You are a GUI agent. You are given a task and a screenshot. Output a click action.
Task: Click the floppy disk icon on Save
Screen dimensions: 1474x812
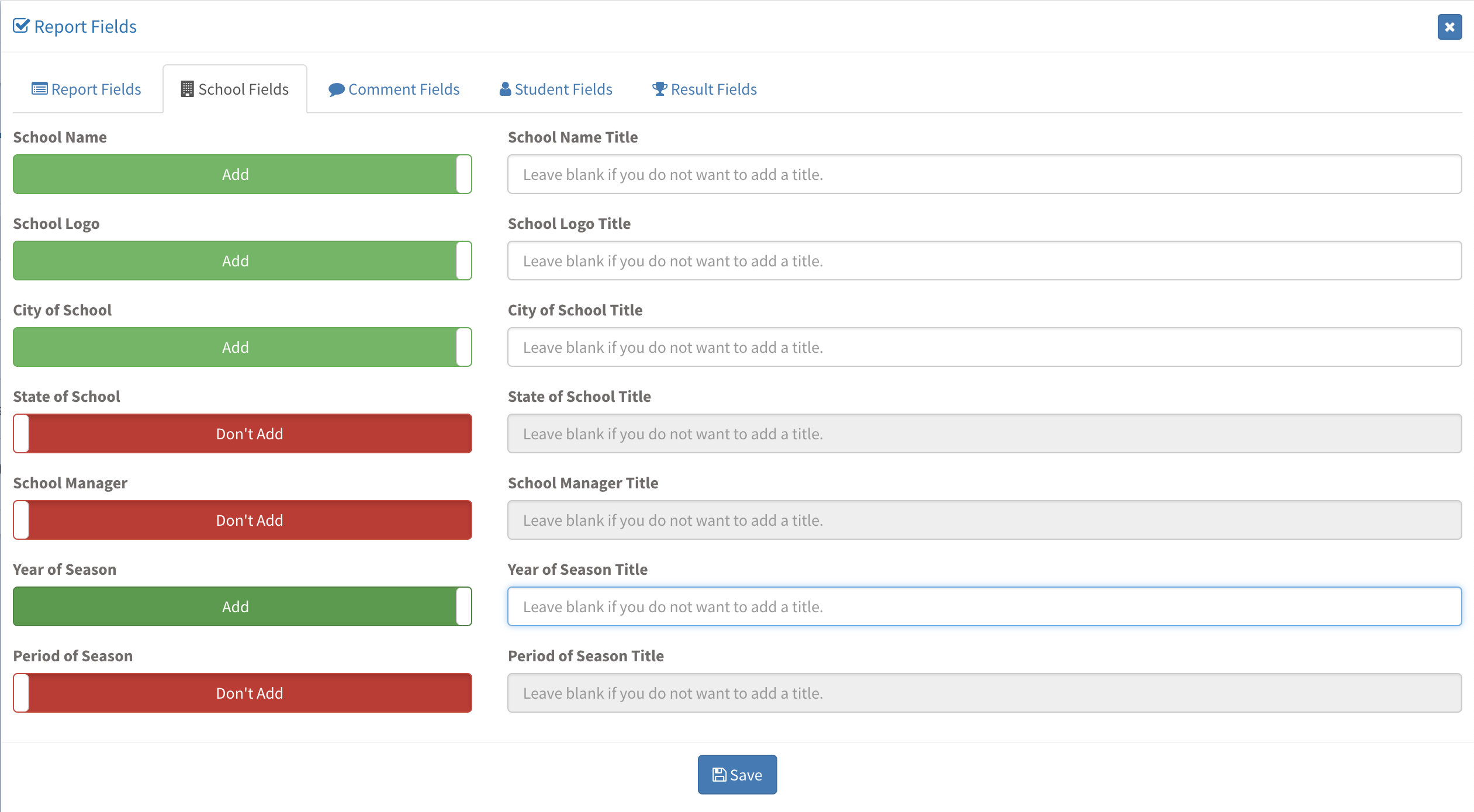719,775
